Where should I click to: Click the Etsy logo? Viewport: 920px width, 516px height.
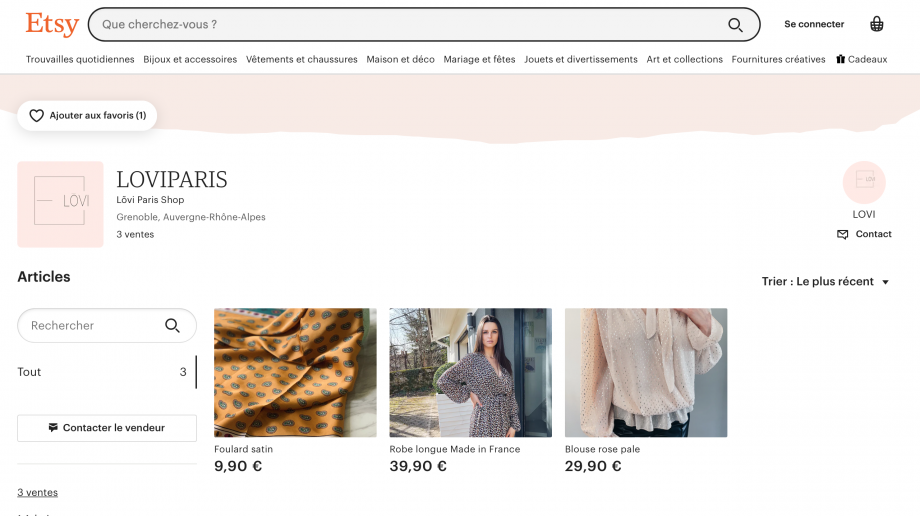52,25
